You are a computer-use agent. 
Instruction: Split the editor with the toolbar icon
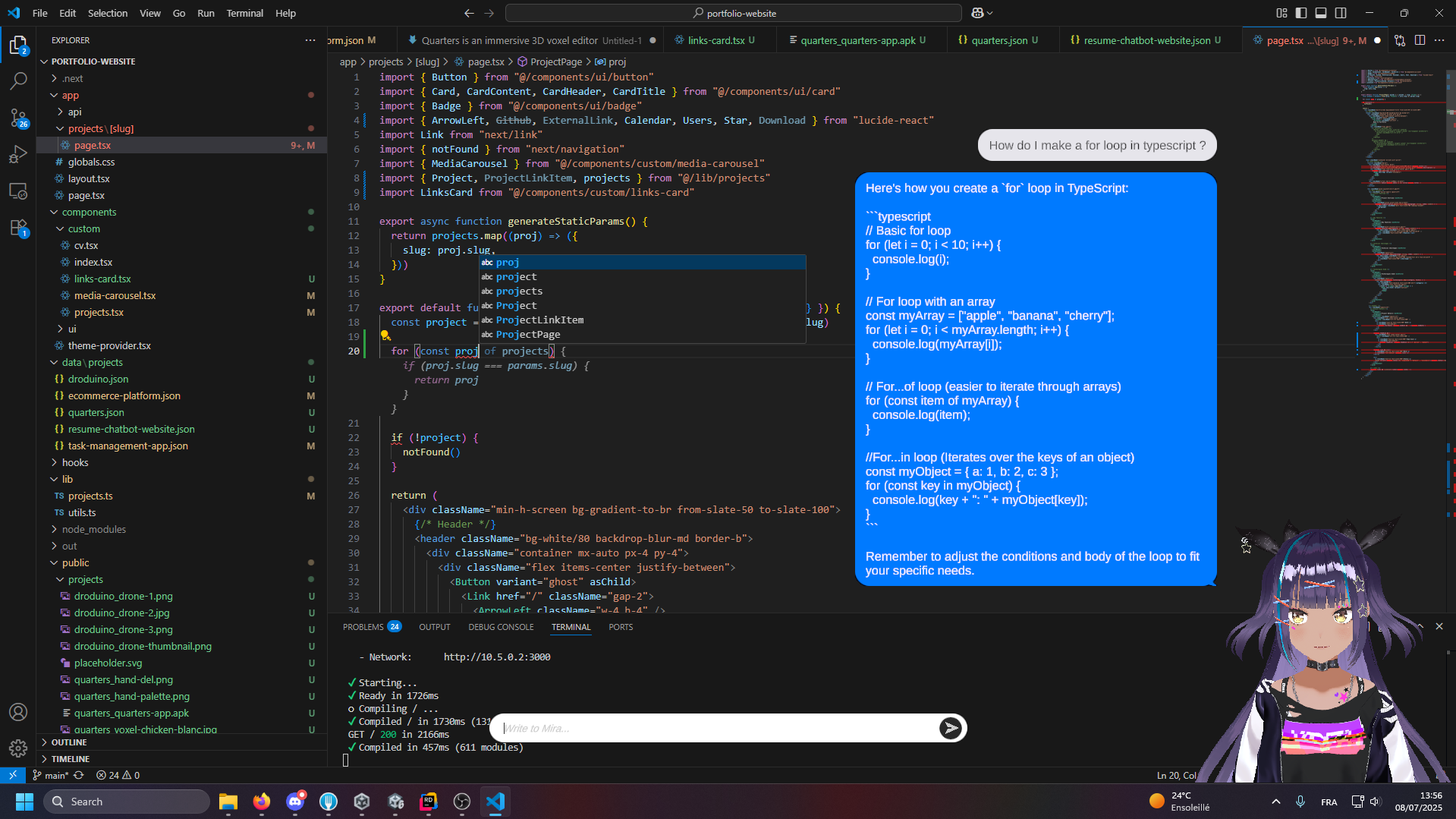(1420, 40)
